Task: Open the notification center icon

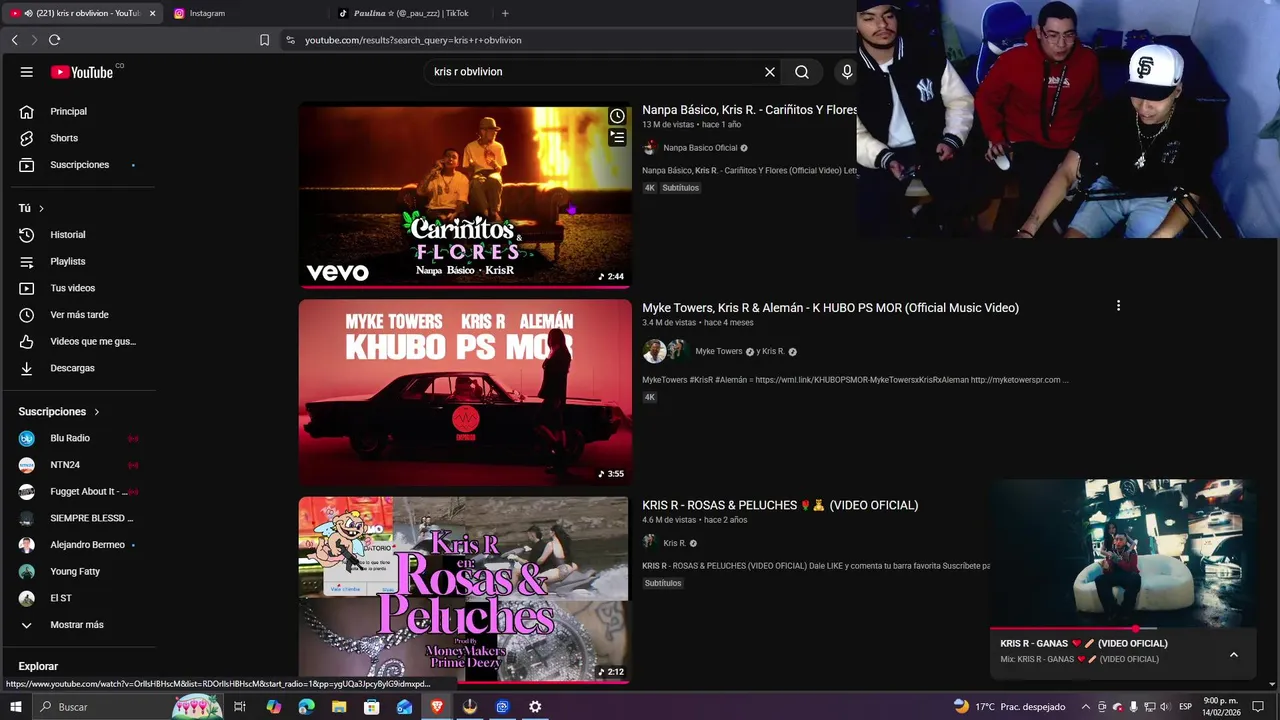Action: 1259,707
